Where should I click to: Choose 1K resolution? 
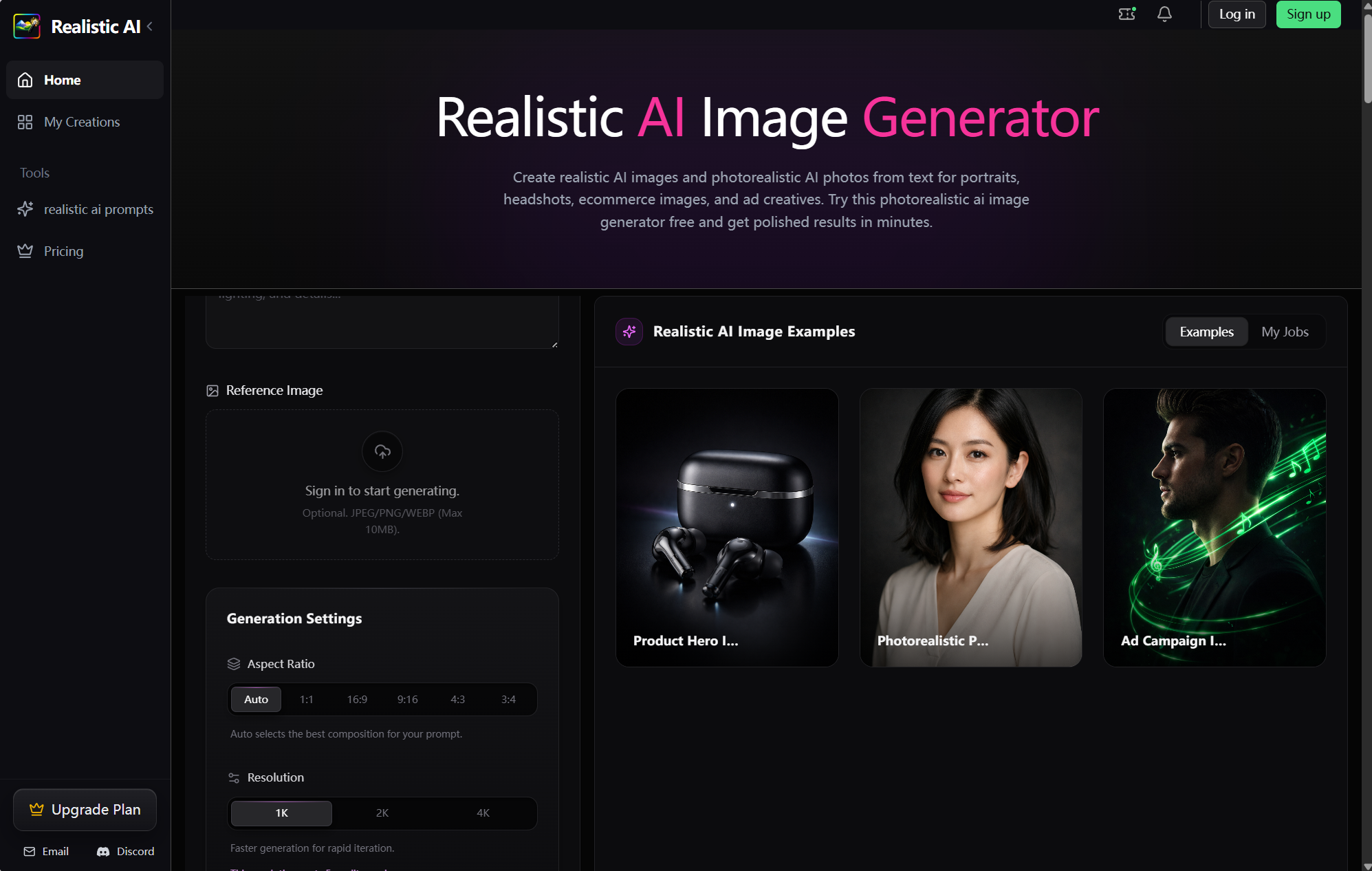click(281, 813)
